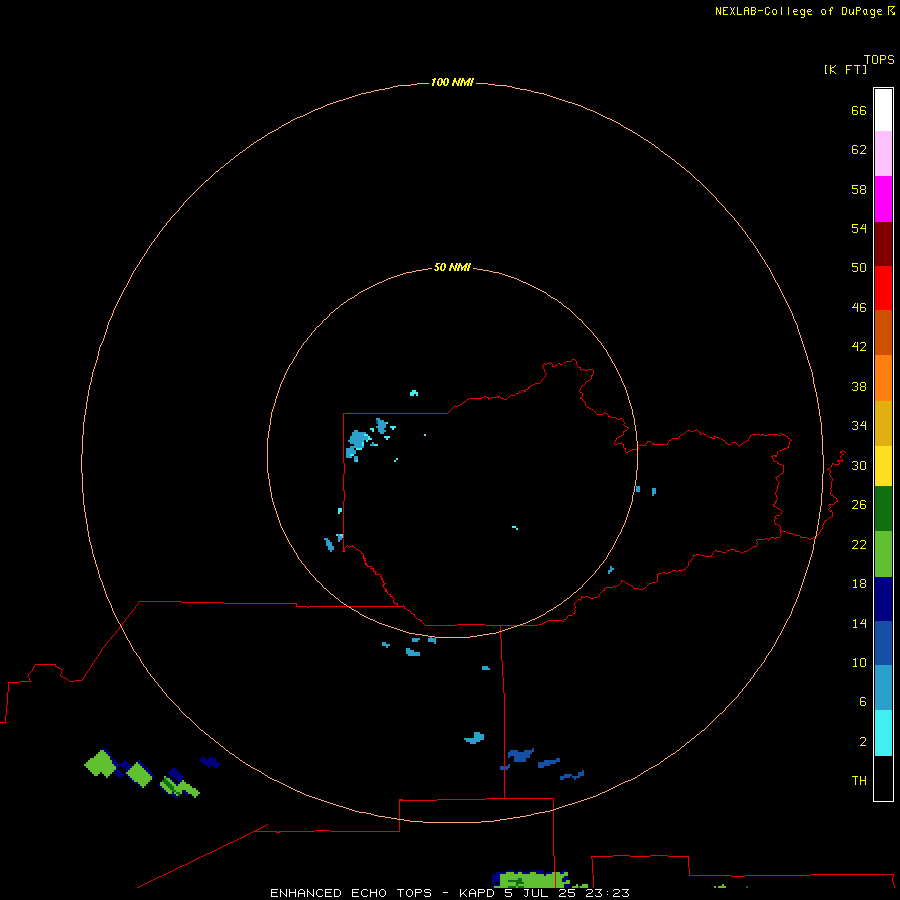Click the 'NEXLAB-College of DuPage' credit text
900x900 pixels.
[798, 11]
